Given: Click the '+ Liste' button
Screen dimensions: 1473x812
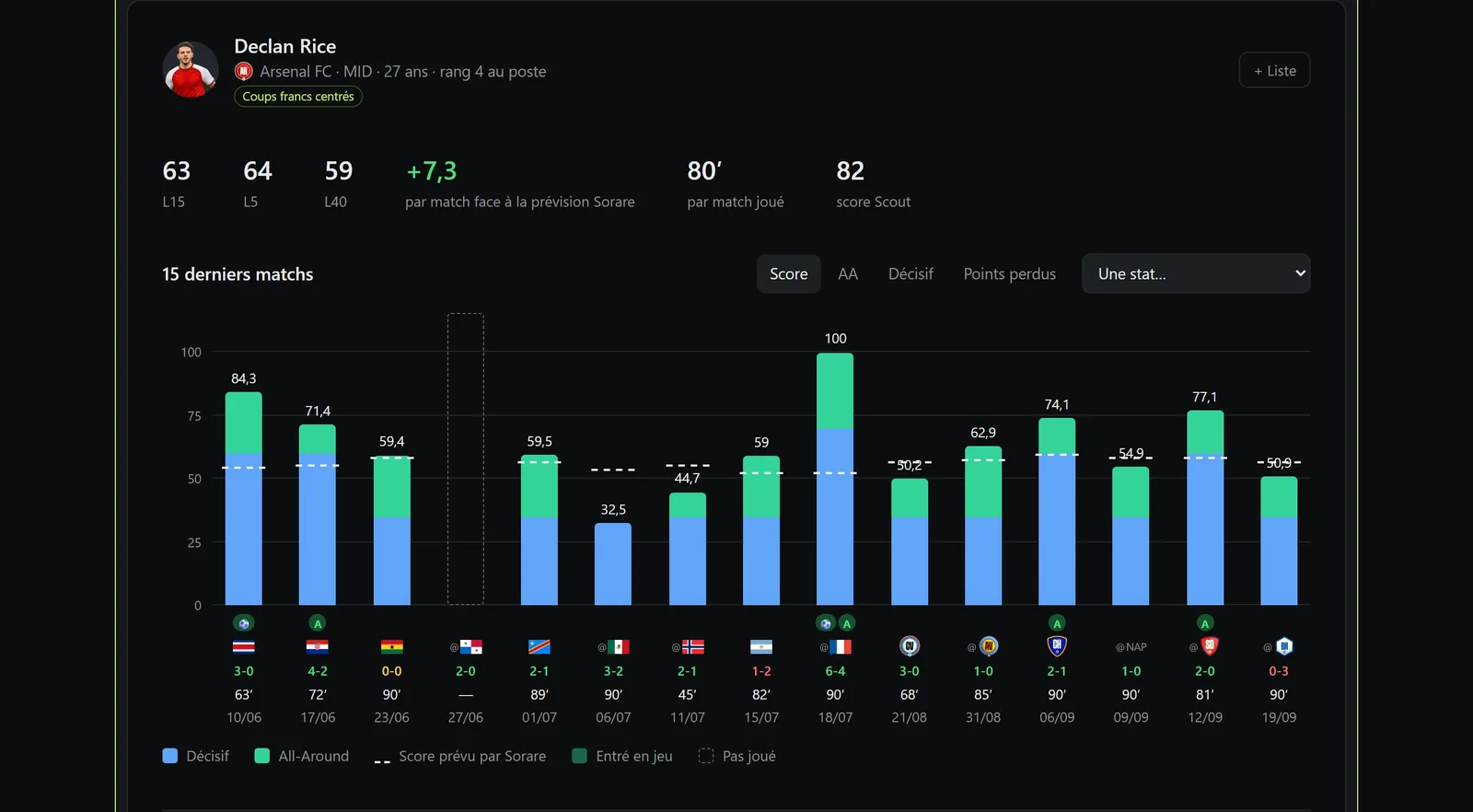Looking at the screenshot, I should tap(1275, 71).
